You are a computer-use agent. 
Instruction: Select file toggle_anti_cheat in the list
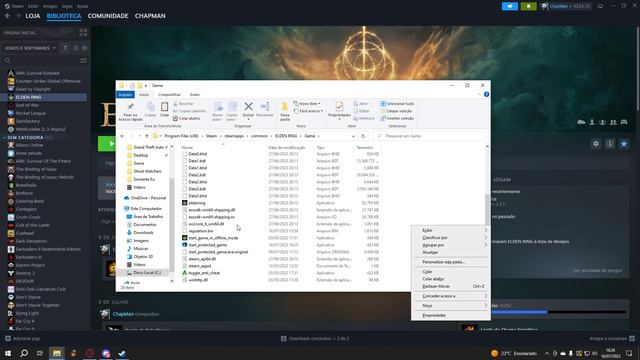(204, 273)
